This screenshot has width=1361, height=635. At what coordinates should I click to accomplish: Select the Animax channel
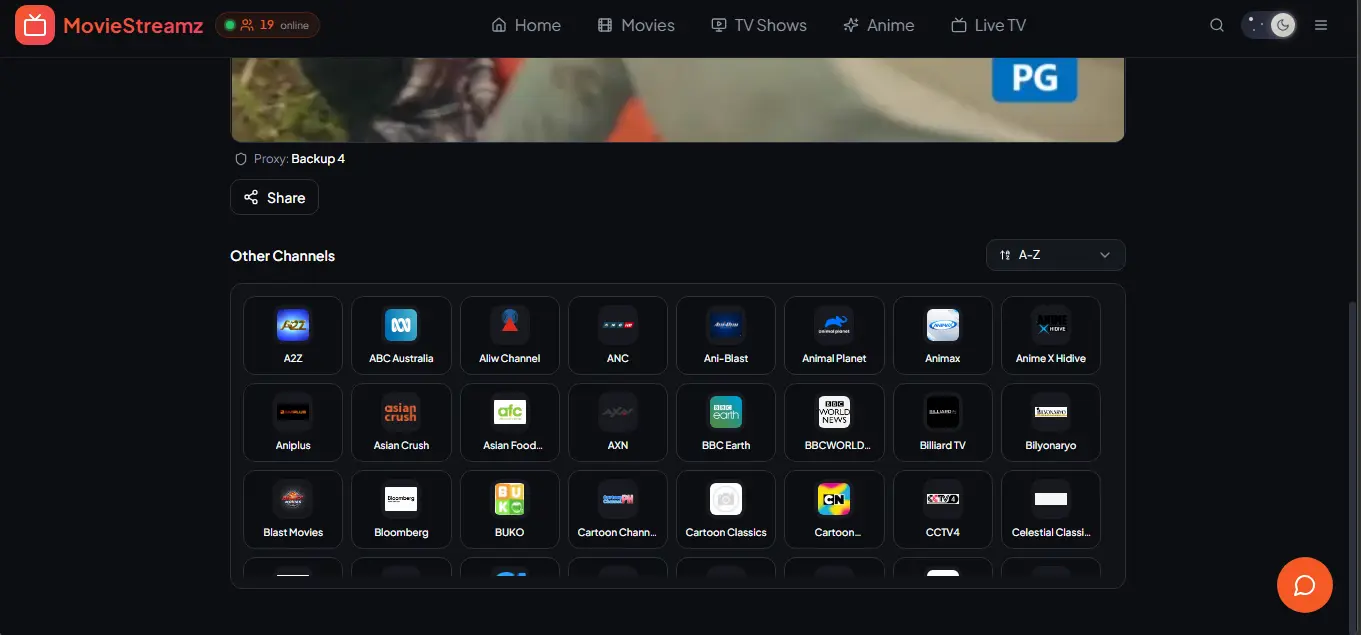(943, 335)
